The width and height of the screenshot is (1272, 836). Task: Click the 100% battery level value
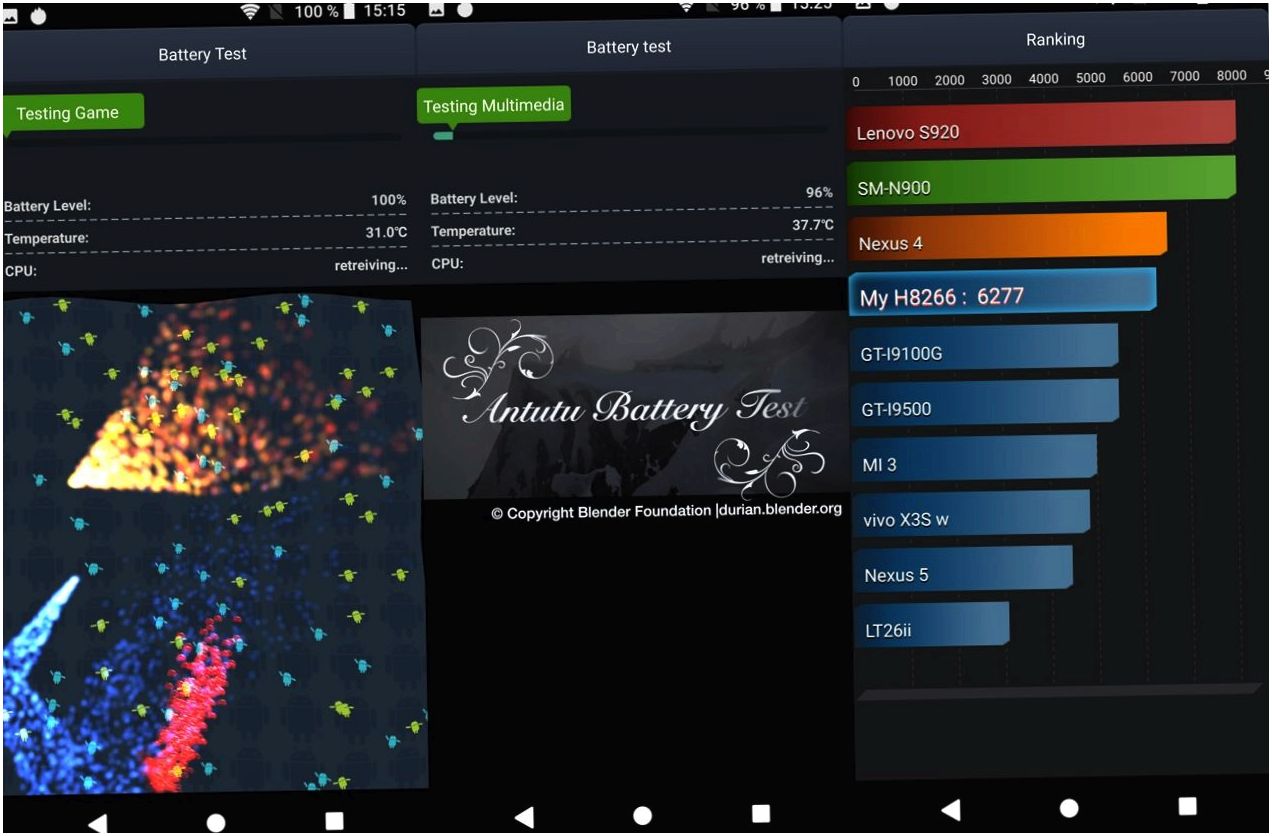point(388,200)
